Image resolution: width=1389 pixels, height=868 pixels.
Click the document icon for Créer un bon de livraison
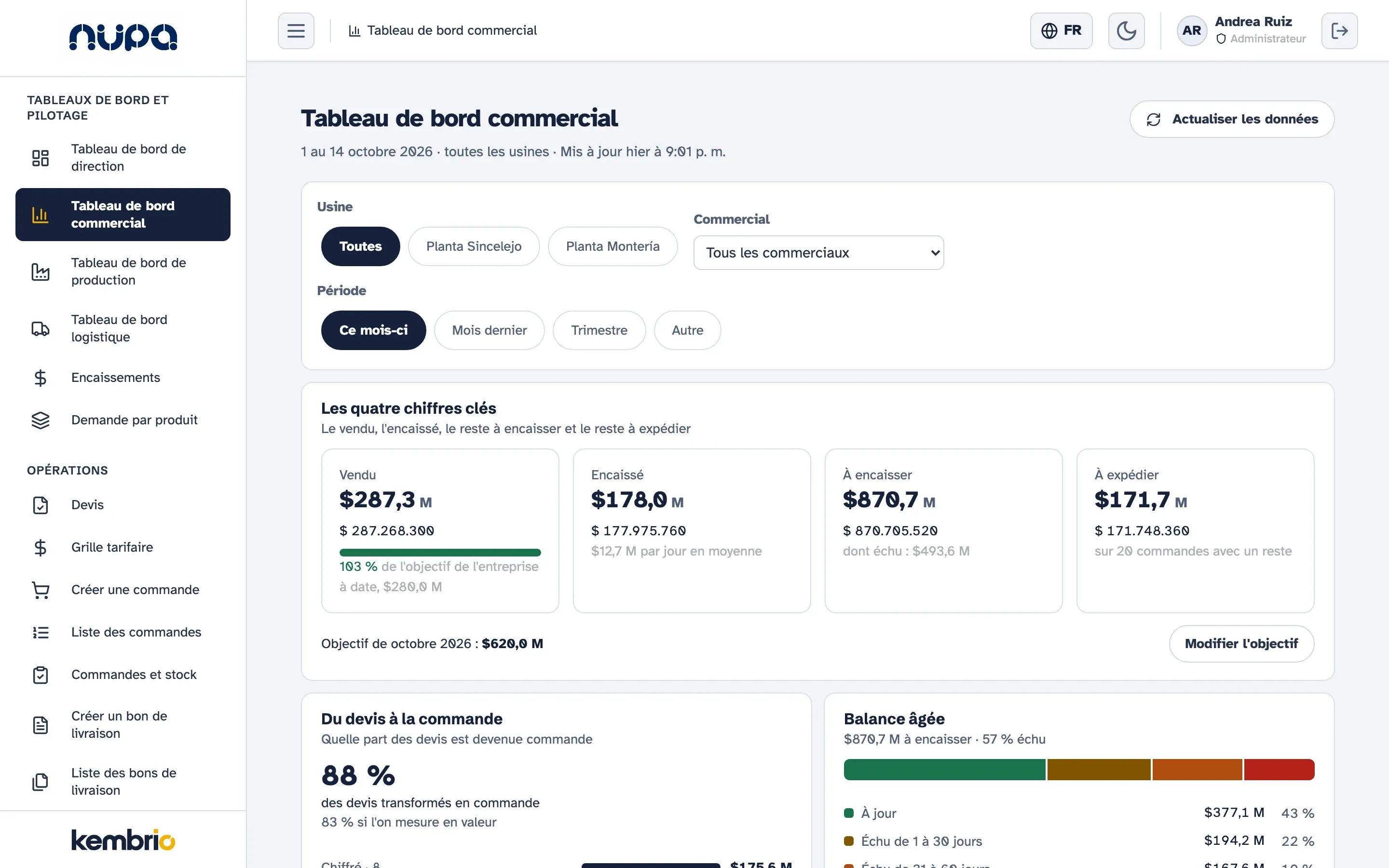tap(40, 725)
